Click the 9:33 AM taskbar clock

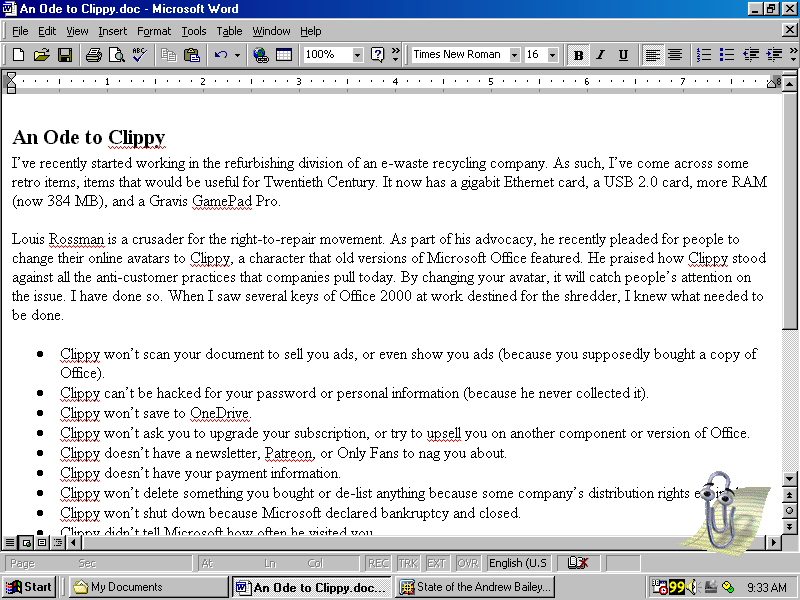(x=766, y=588)
